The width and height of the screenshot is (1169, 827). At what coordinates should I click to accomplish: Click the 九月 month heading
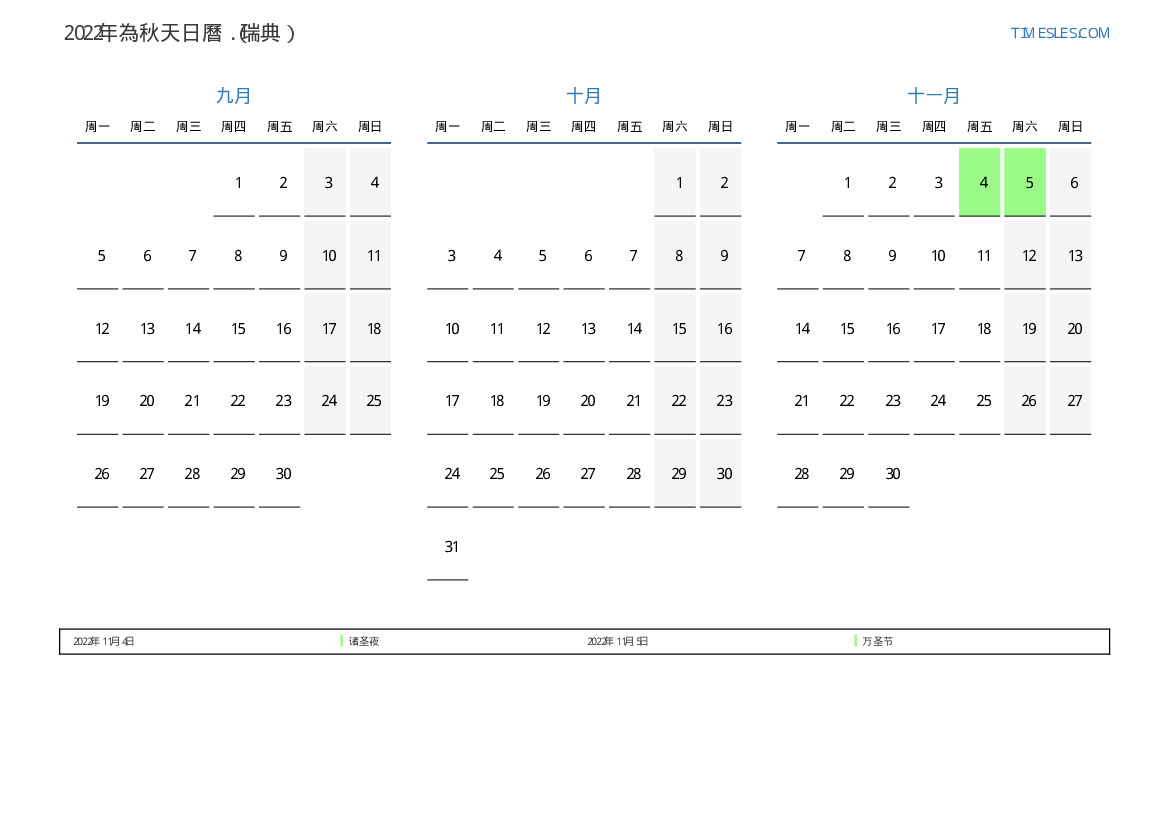pyautogui.click(x=234, y=96)
